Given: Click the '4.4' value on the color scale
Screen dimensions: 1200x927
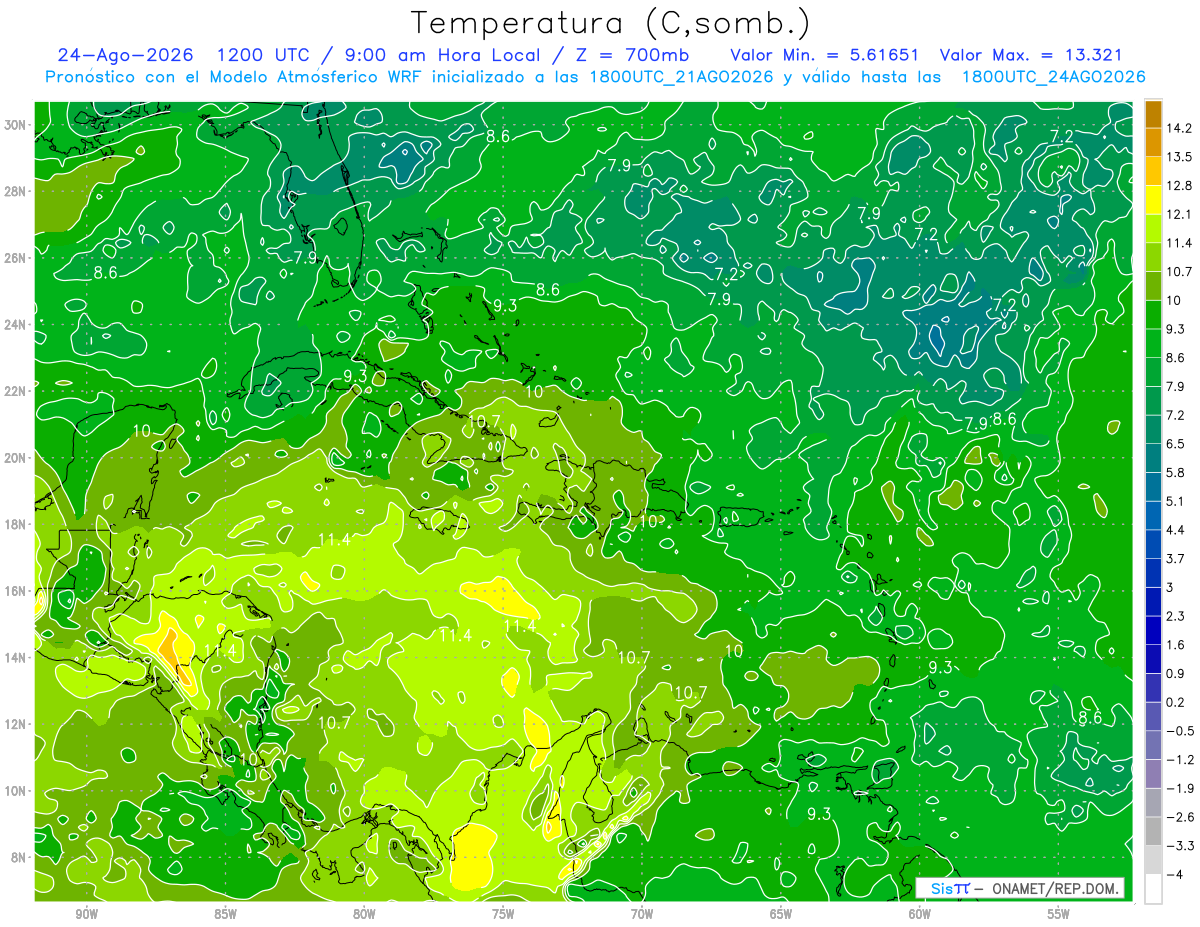Looking at the screenshot, I should coord(1176,530).
